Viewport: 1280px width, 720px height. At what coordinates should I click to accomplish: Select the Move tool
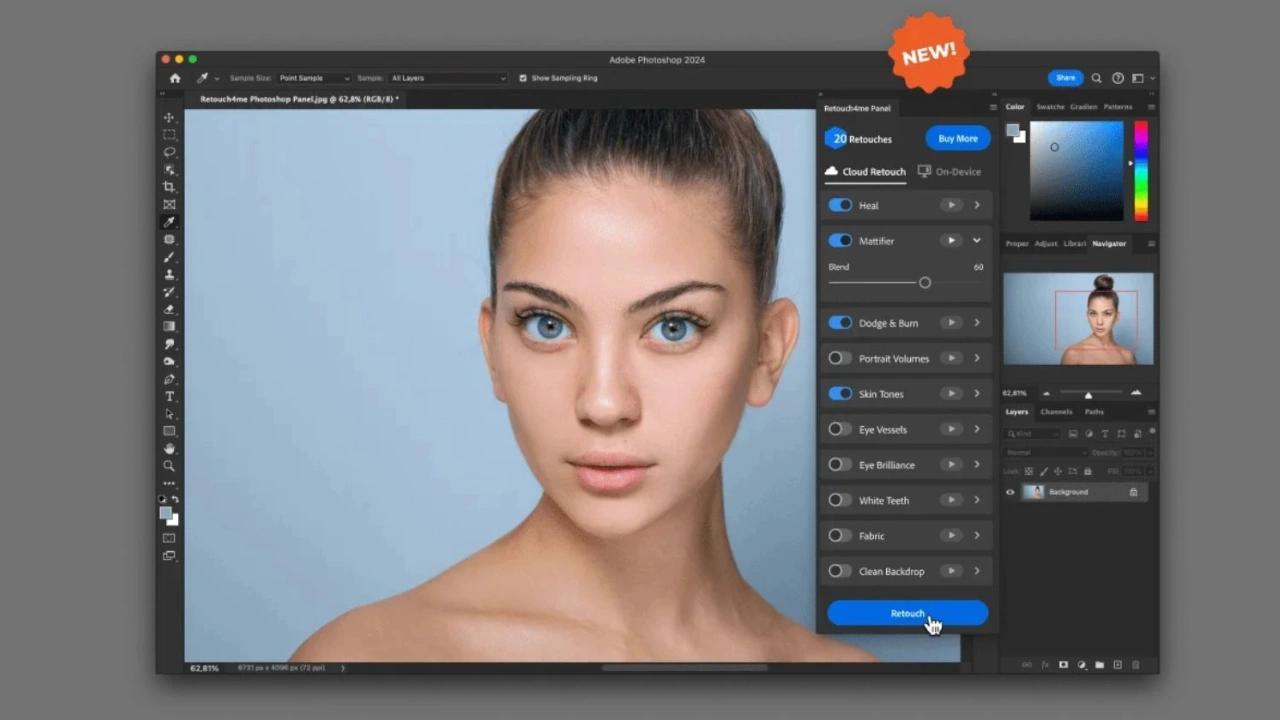[169, 117]
